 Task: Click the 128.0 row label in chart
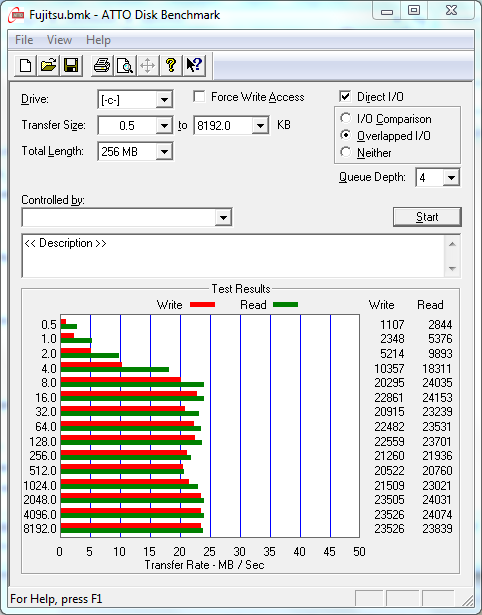point(43,442)
